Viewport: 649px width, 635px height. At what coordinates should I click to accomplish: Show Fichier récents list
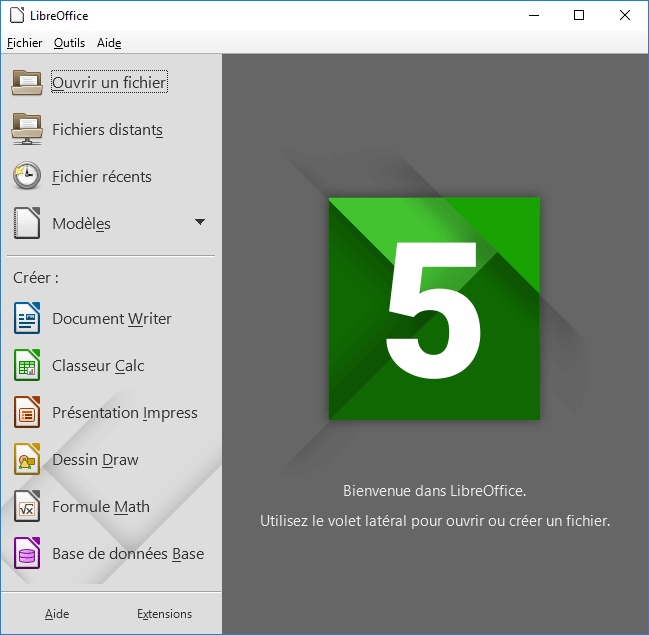pos(102,177)
